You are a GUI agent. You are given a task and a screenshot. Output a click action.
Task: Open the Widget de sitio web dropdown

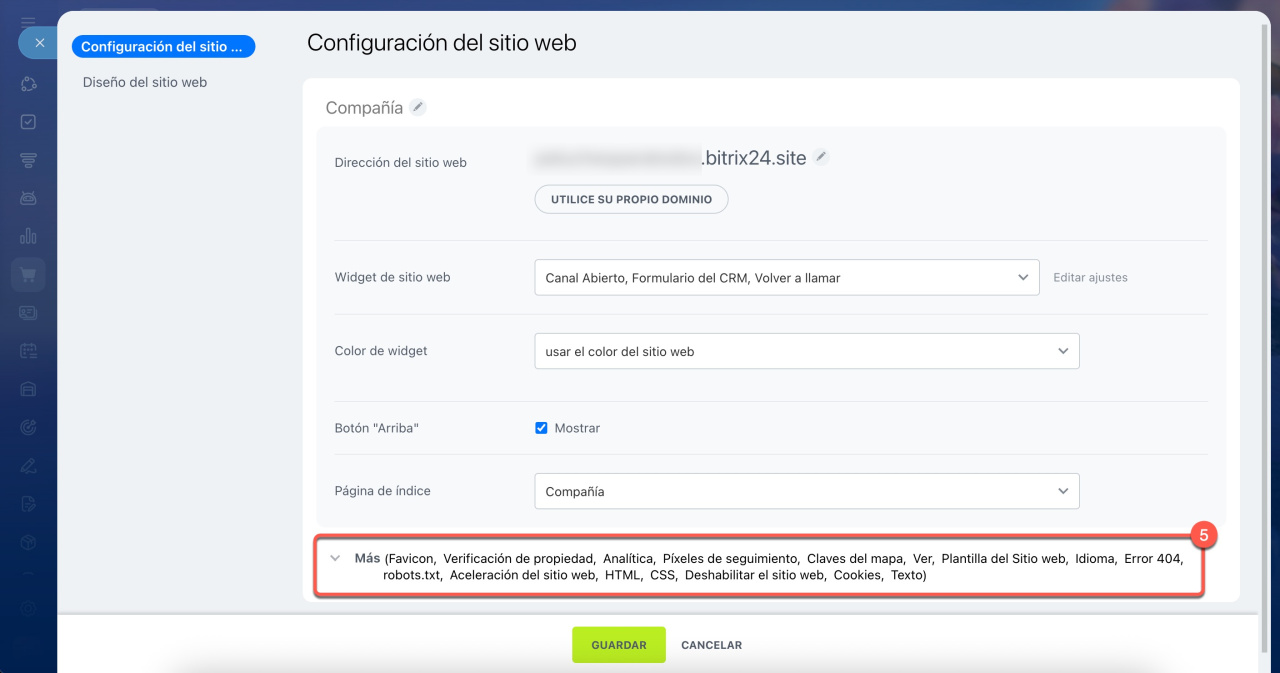pos(786,278)
